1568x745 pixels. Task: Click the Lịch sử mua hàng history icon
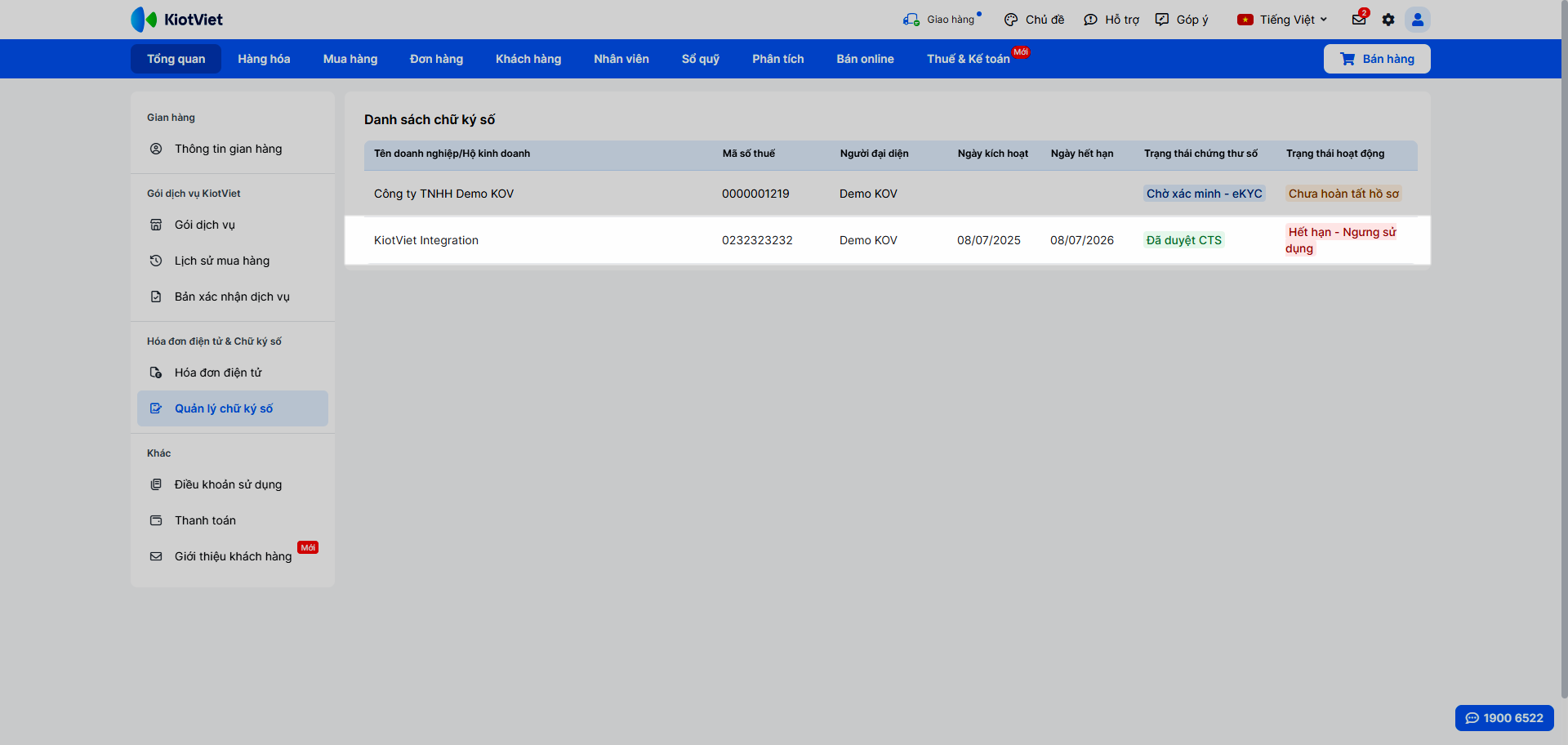(x=156, y=261)
